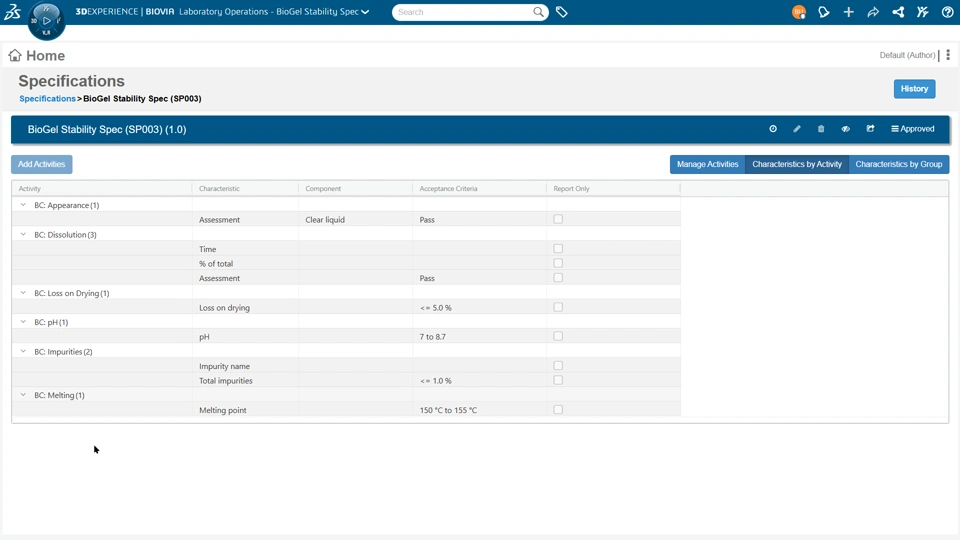Collapse the BC: pH activity
960x540 pixels.
[x=23, y=322]
